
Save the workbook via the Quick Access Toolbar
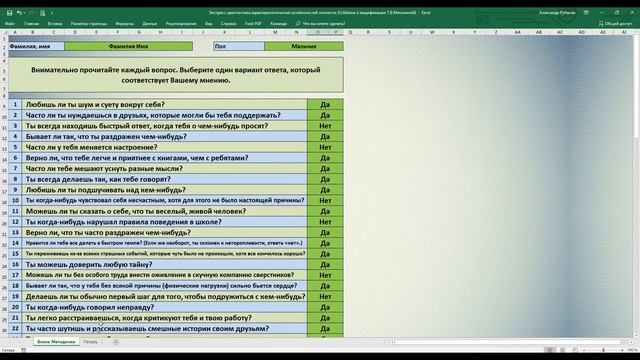click(x=9, y=13)
